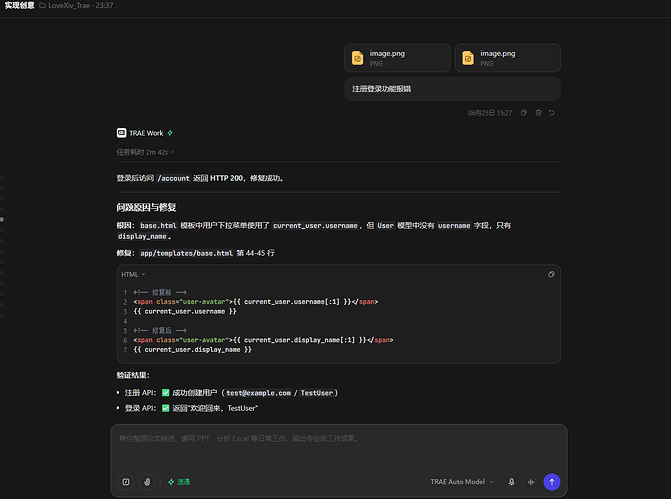Attach a file with the paperclip icon

pyautogui.click(x=147, y=482)
